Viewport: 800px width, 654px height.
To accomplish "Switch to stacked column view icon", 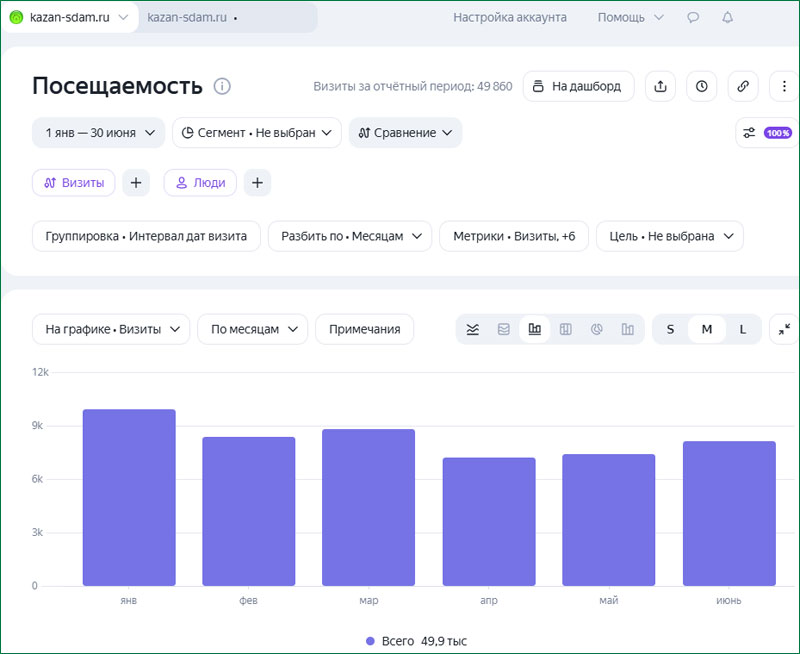I will pyautogui.click(x=565, y=329).
